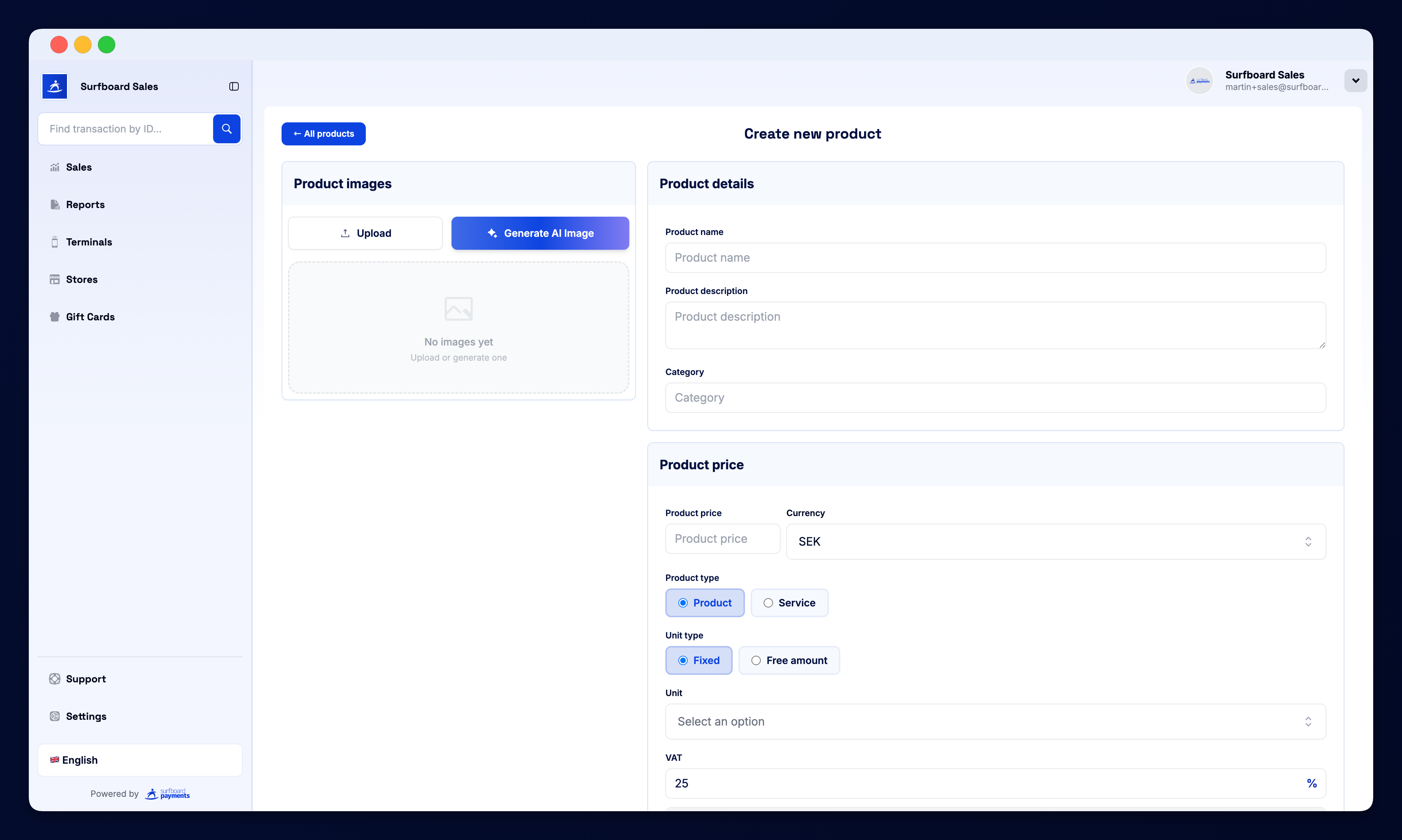Image resolution: width=1402 pixels, height=840 pixels.
Task: Return to All products
Action: pos(323,134)
